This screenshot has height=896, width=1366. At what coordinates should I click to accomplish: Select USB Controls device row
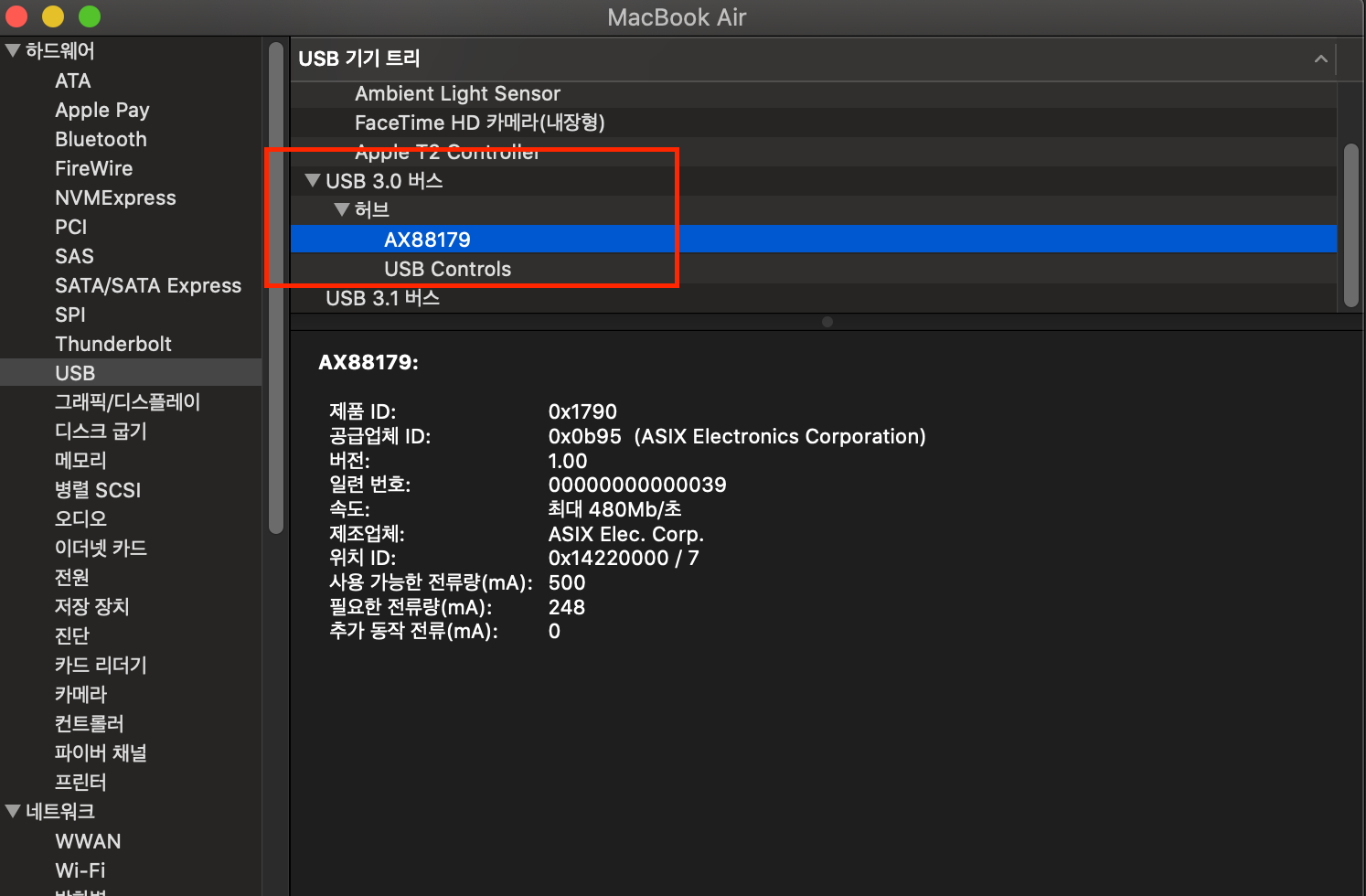tap(814, 269)
